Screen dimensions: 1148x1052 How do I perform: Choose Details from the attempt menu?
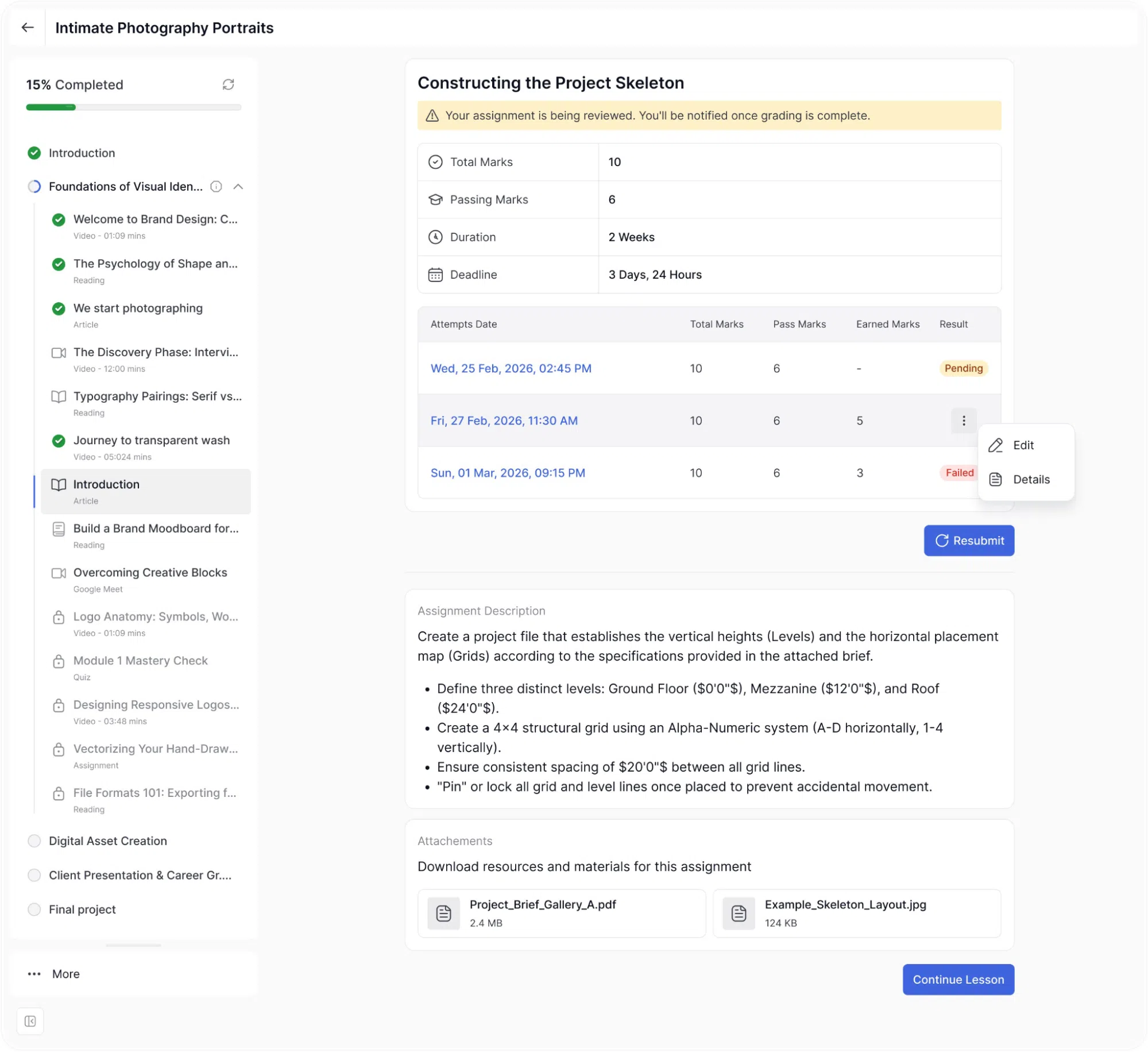1026,479
